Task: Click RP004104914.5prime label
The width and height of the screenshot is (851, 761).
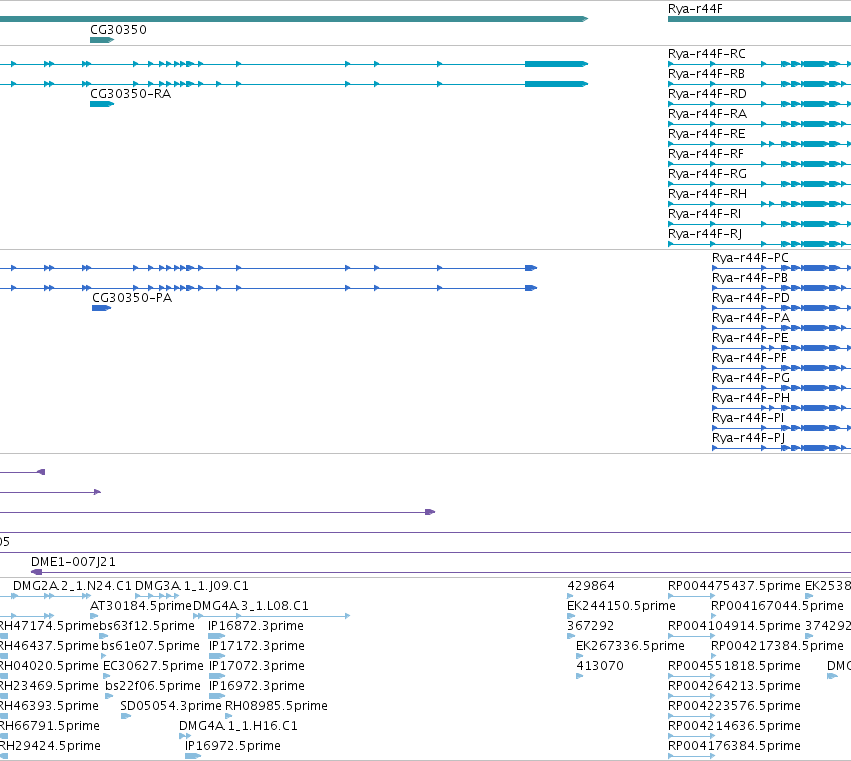Action: [734, 626]
